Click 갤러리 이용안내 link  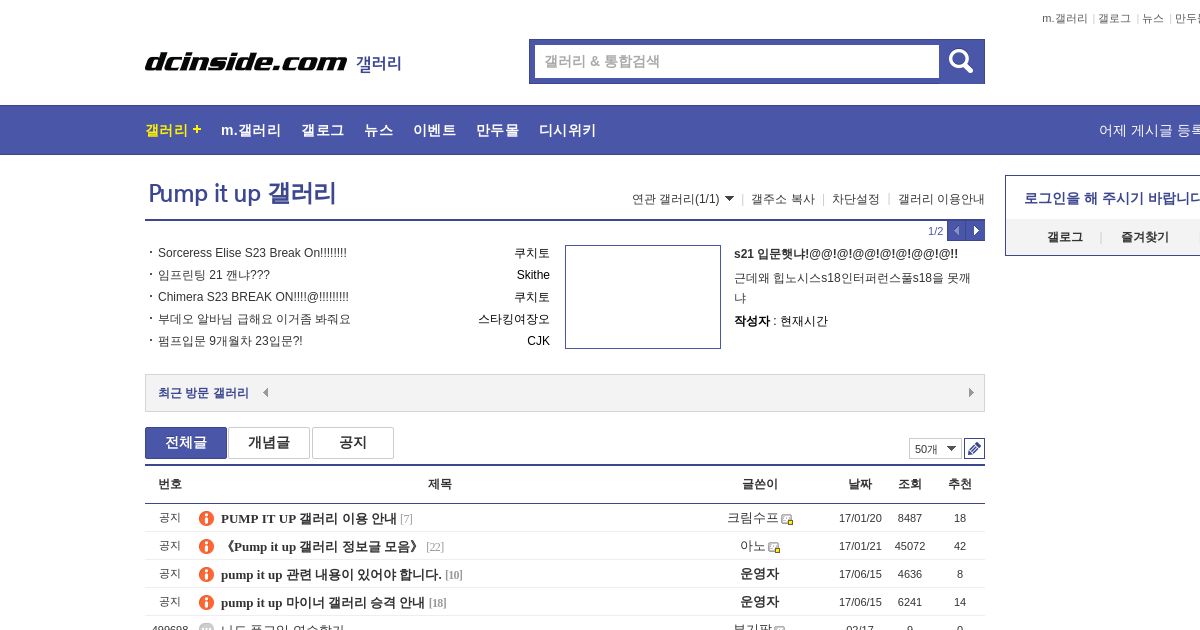pos(941,199)
